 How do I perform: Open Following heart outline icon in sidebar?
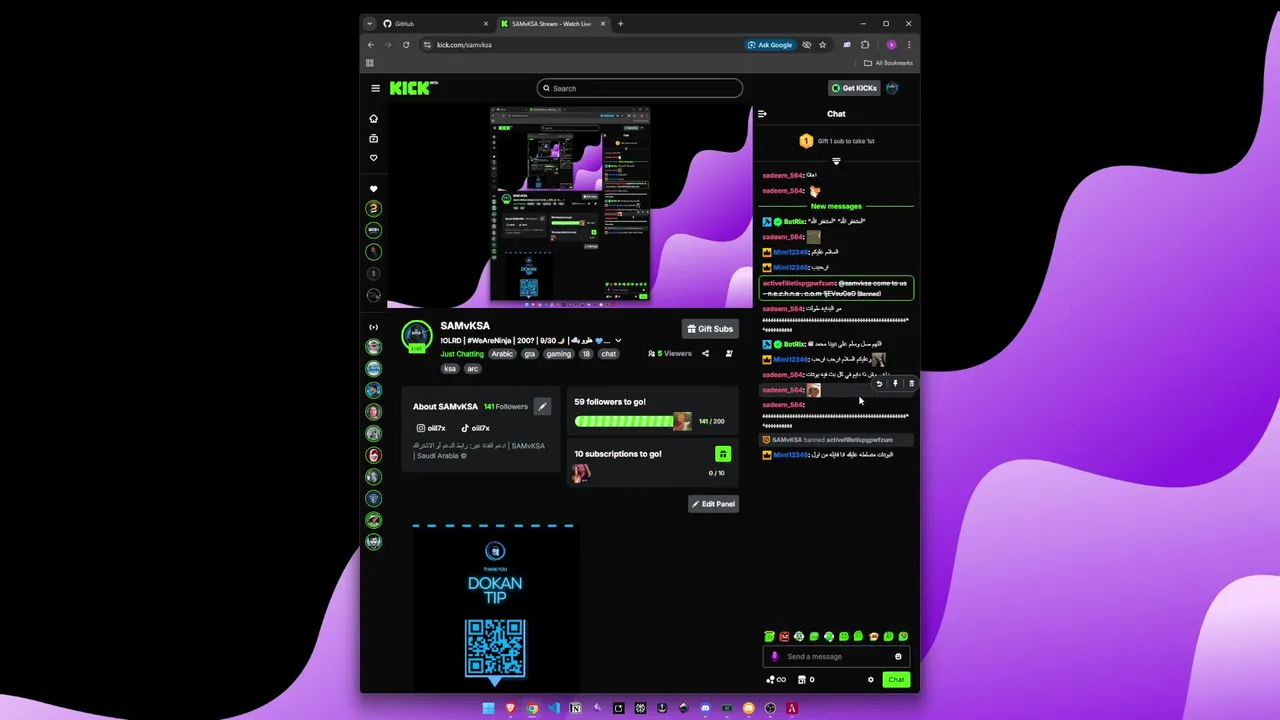coord(374,158)
